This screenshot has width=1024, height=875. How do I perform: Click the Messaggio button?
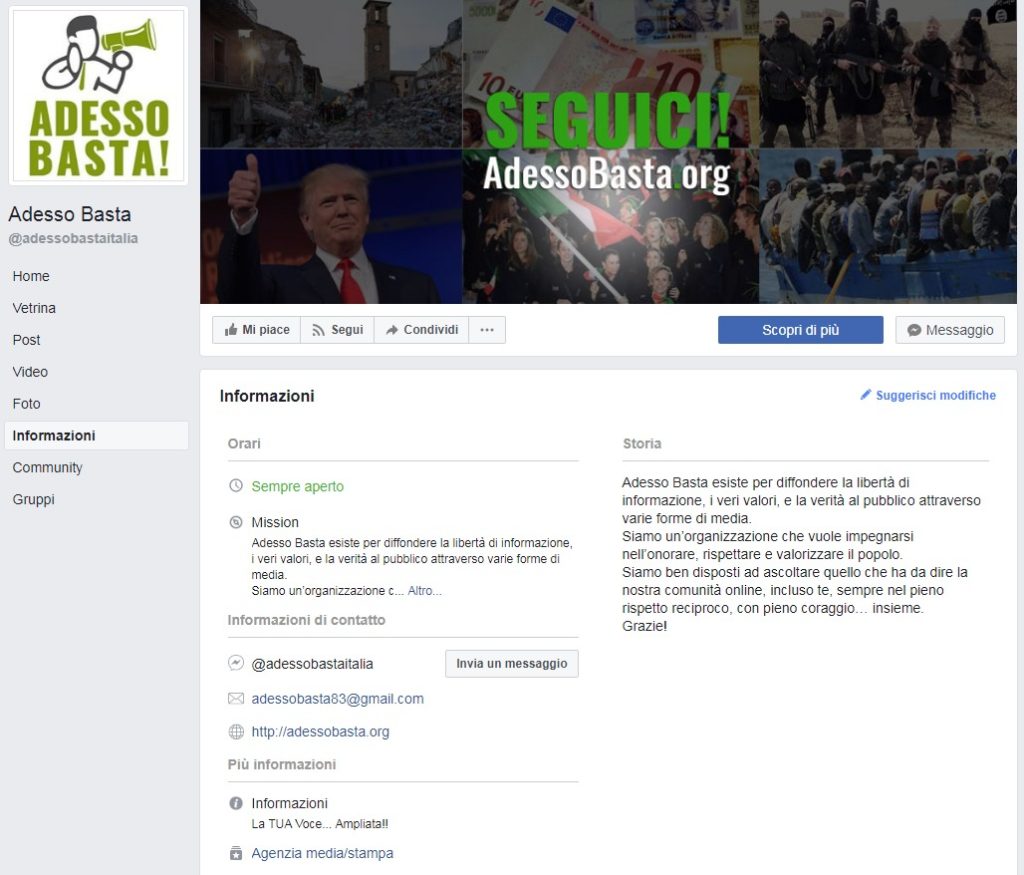tap(950, 330)
